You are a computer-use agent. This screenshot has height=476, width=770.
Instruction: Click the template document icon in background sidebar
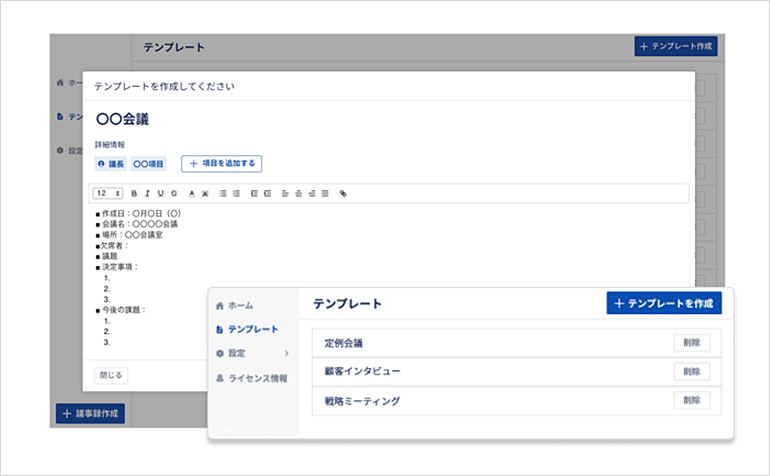tap(60, 116)
